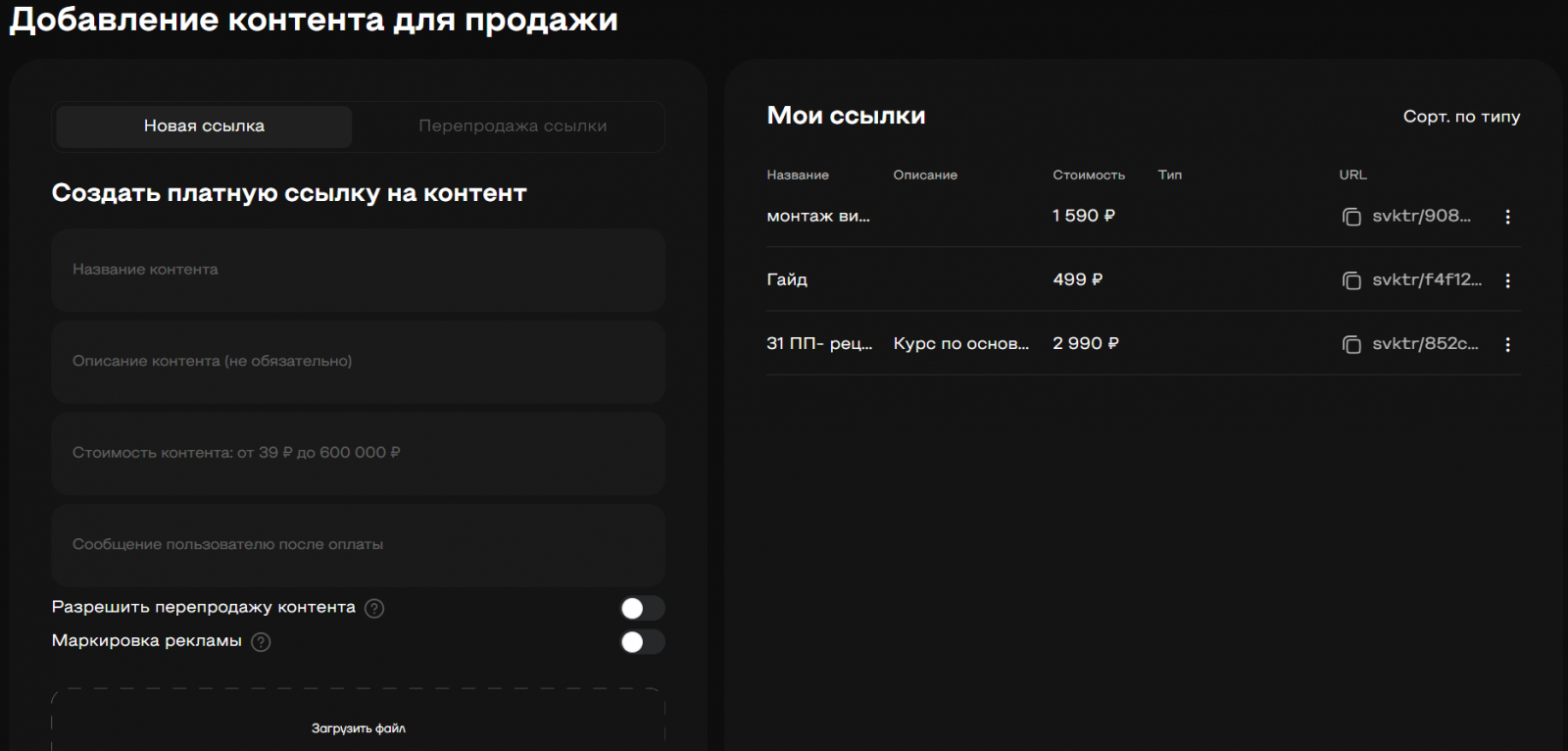Show help for Маркировка рекламы
The height and width of the screenshot is (751, 1568).
click(x=261, y=642)
